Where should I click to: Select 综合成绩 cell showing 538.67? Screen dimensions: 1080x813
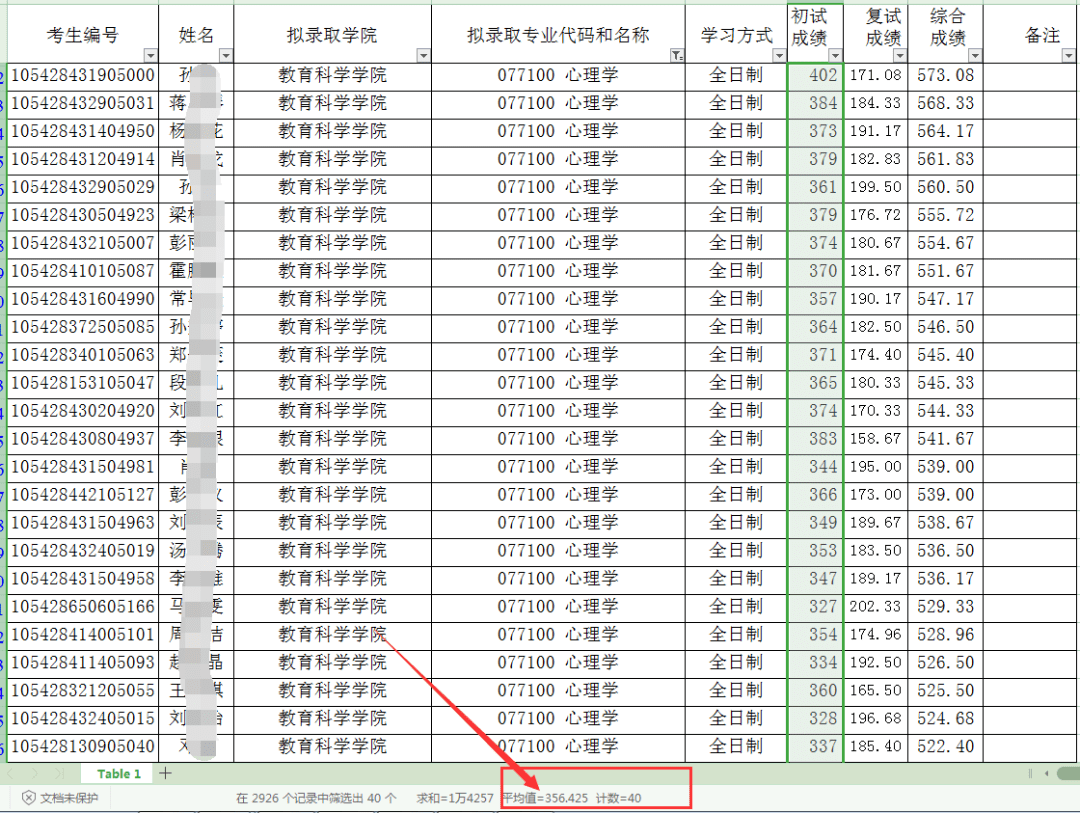(x=946, y=523)
